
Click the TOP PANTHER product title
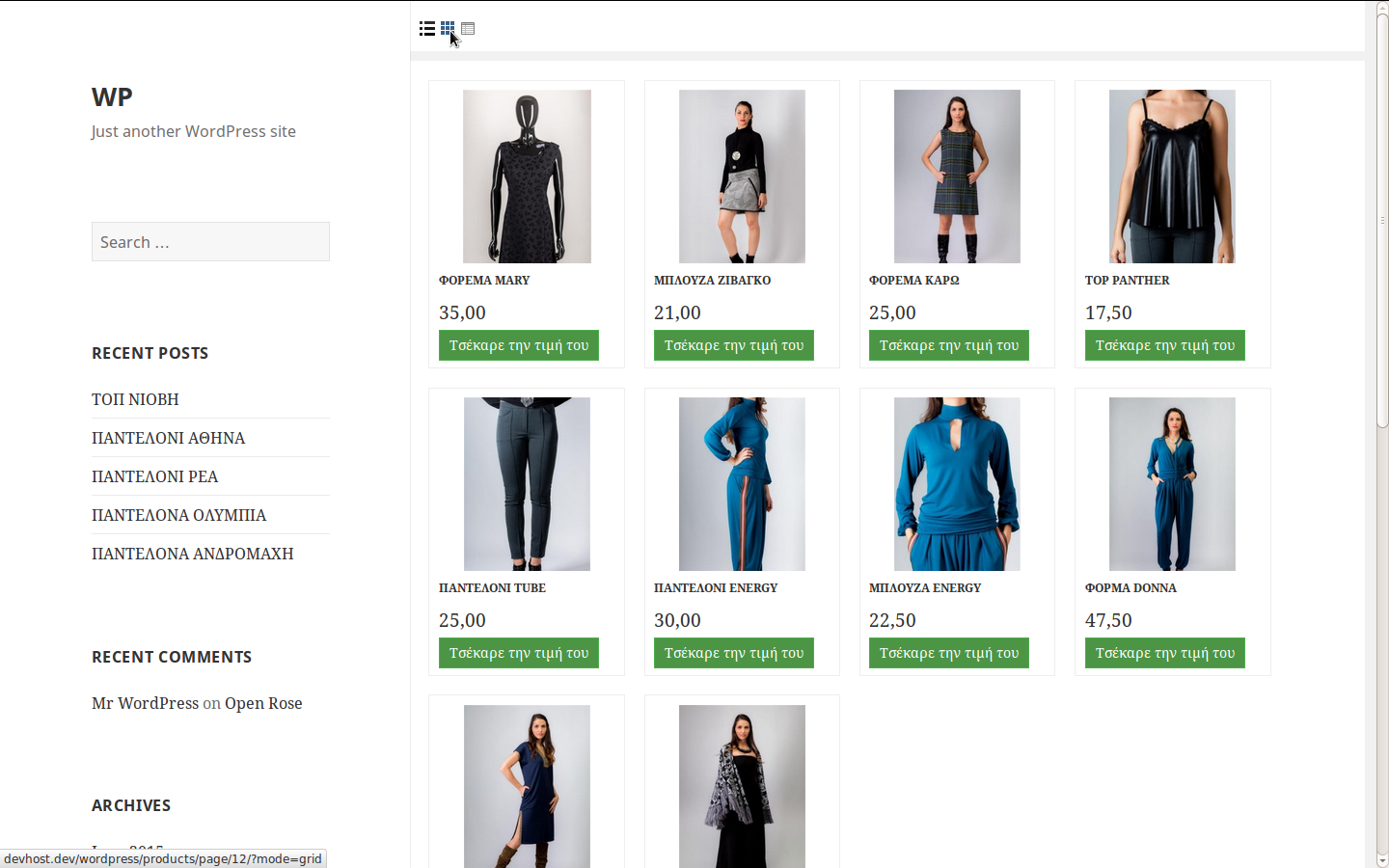(1127, 281)
